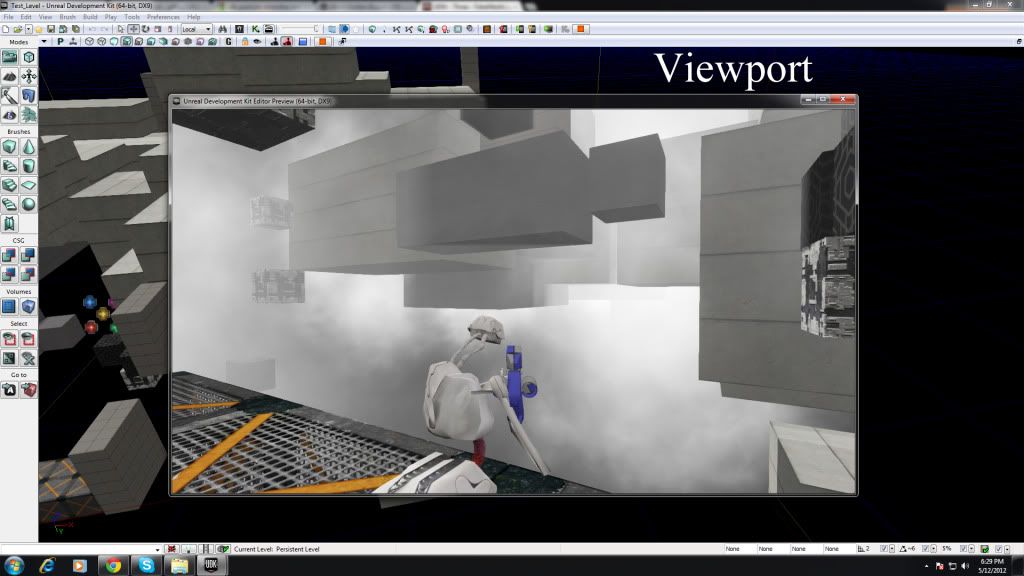Click CSG Subtract button
1024x576 pixels.
point(28,255)
